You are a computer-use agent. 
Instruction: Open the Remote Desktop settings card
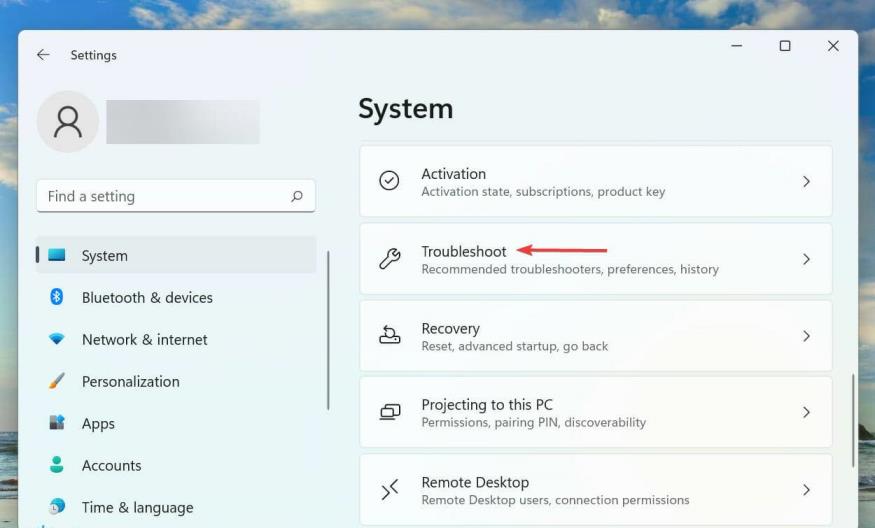point(596,490)
